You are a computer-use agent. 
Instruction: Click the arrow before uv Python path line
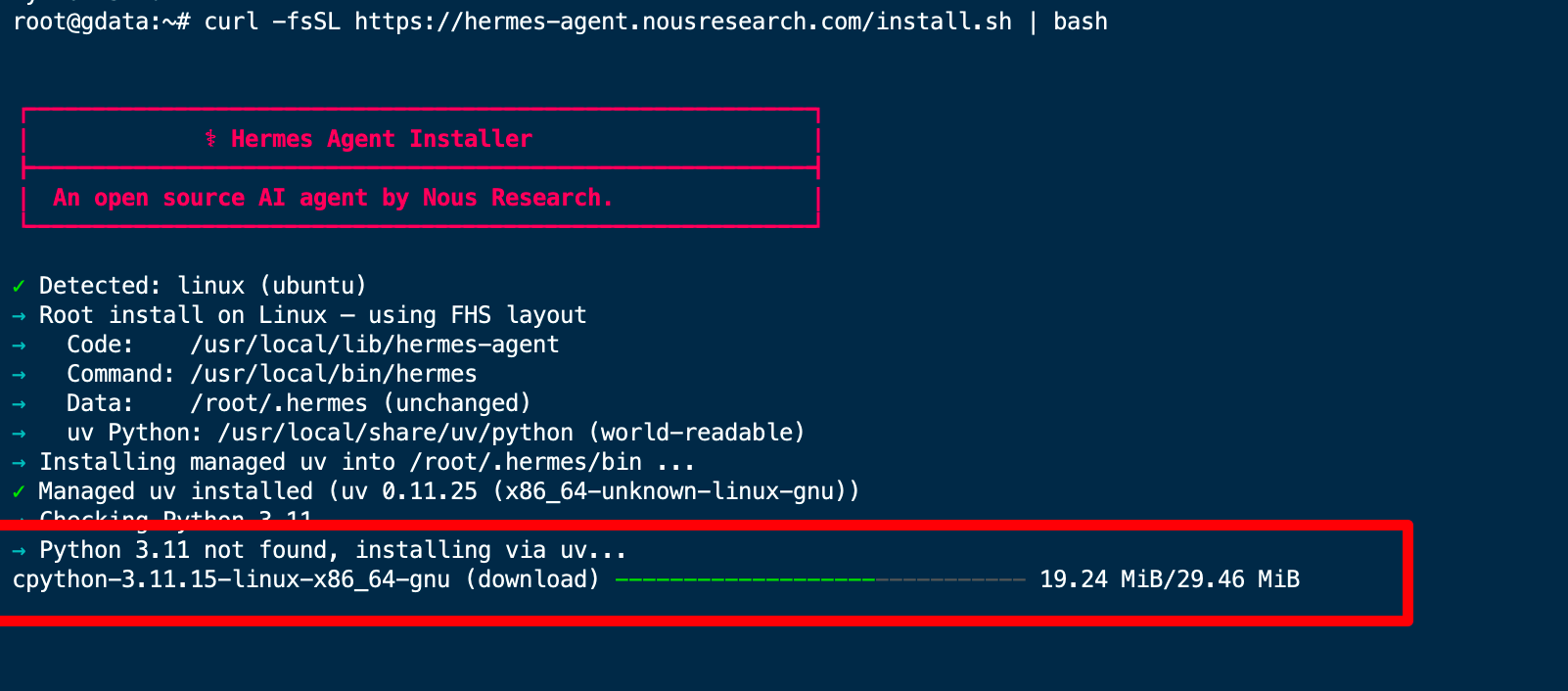tap(19, 433)
